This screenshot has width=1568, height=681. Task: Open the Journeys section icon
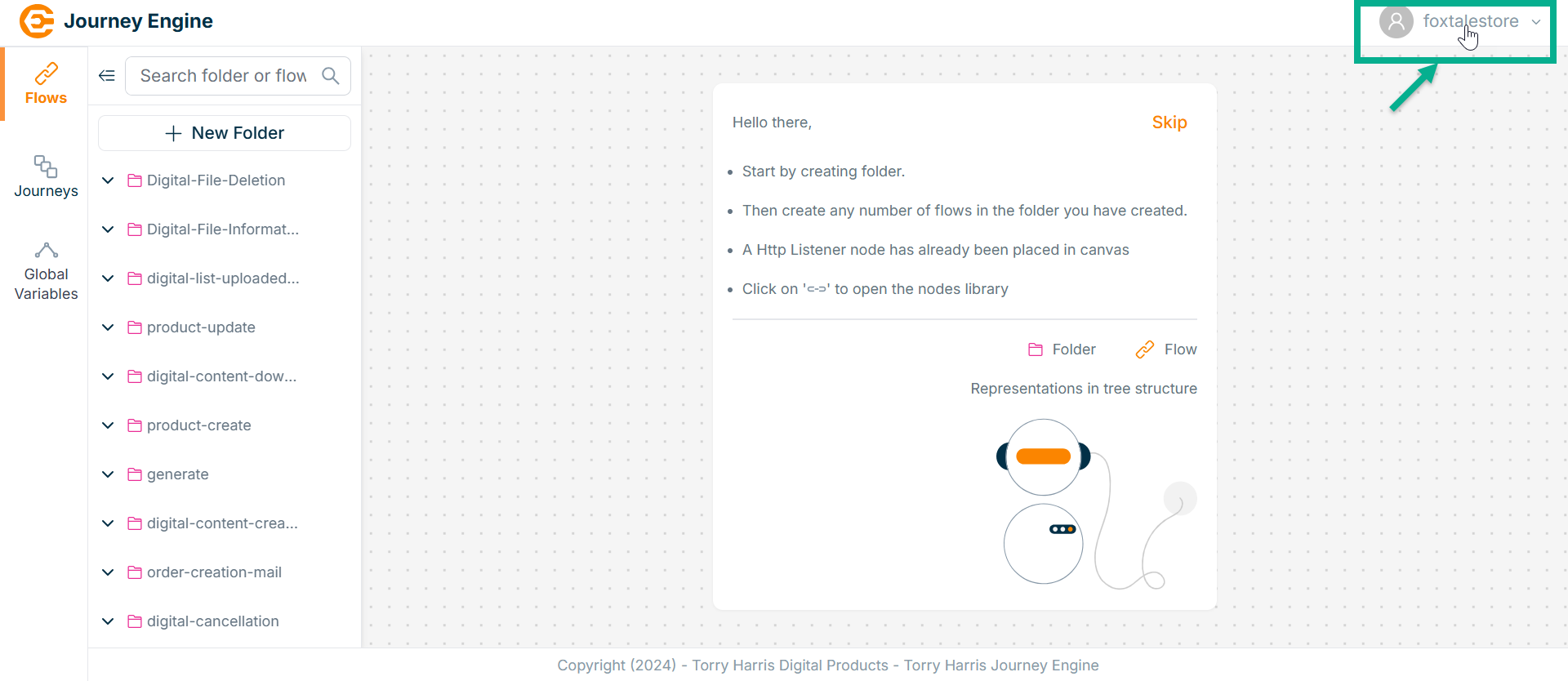coord(46,167)
